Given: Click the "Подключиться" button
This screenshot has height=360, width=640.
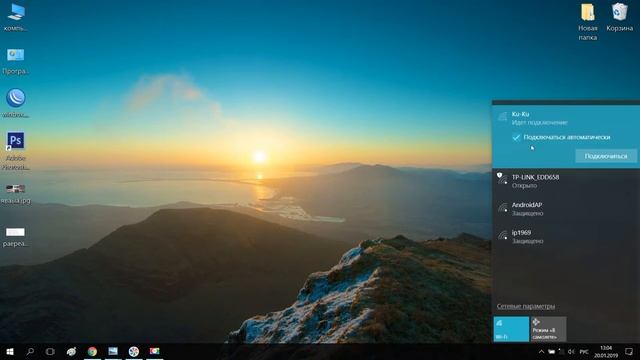Looking at the screenshot, I should [606, 156].
